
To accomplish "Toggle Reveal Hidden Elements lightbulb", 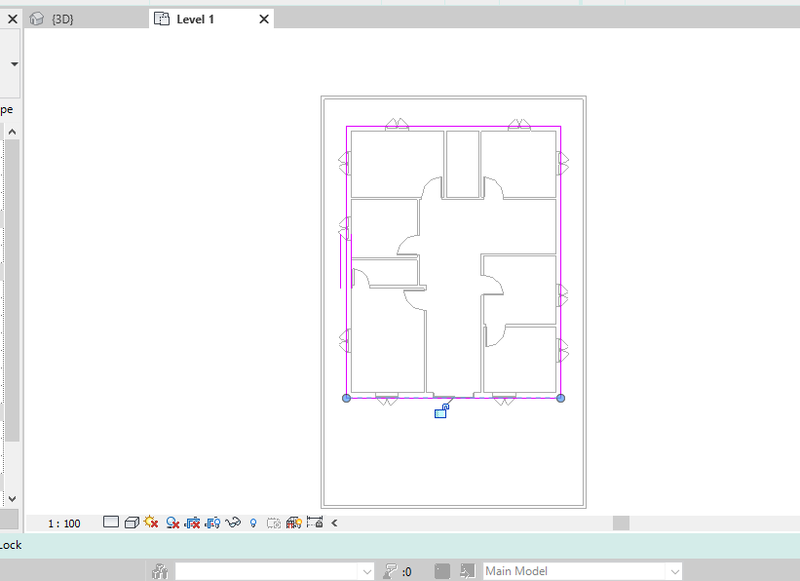I will [253, 523].
